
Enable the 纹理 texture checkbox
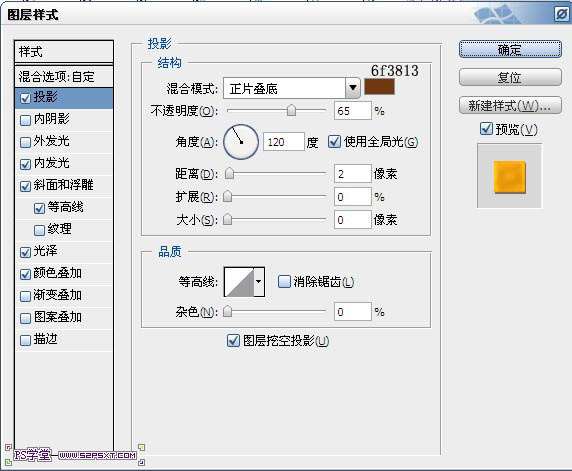(39, 230)
